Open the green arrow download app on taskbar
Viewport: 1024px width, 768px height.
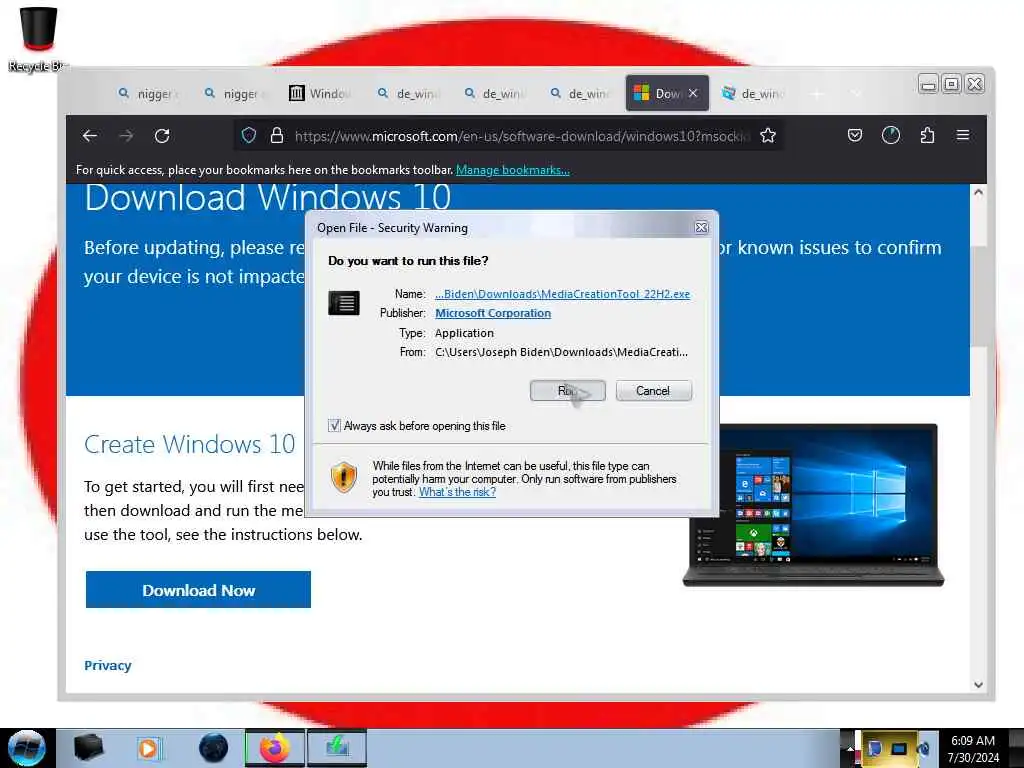click(337, 748)
